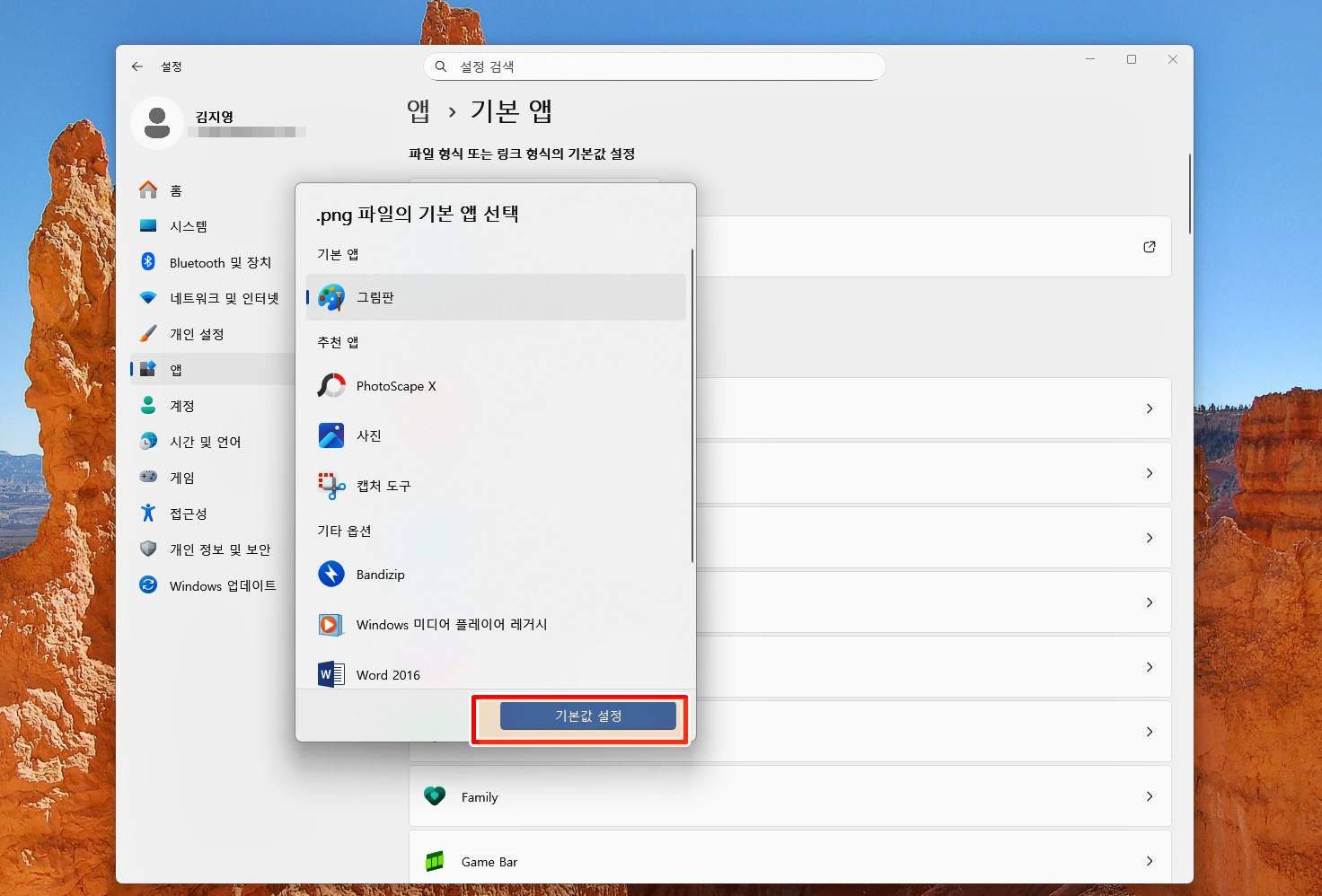Click the settings page scrollbar
The width and height of the screenshot is (1322, 896).
[x=1190, y=194]
